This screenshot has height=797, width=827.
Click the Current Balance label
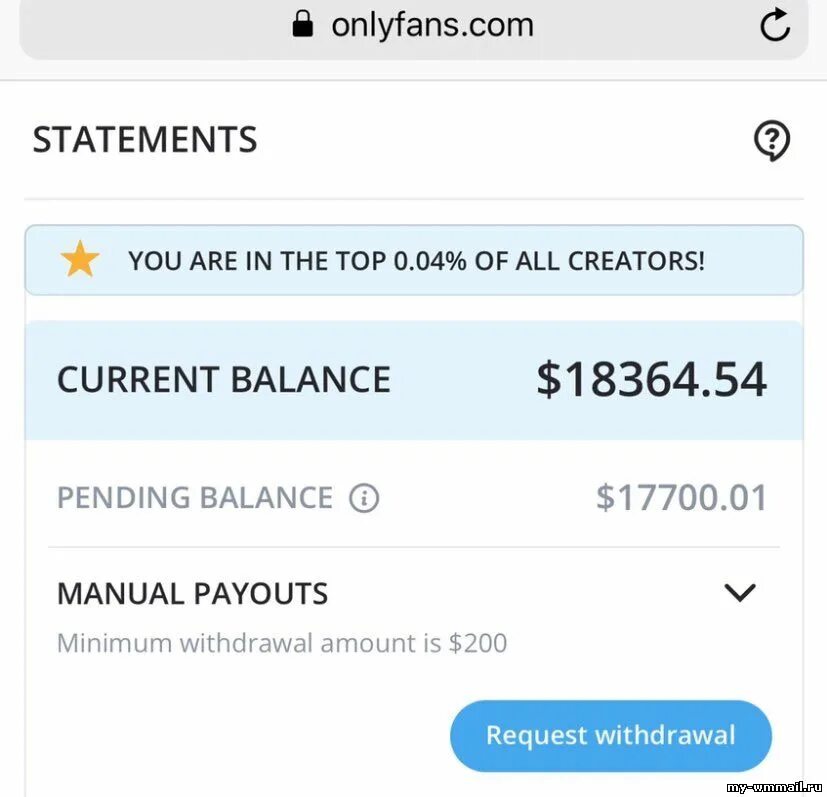(x=224, y=380)
